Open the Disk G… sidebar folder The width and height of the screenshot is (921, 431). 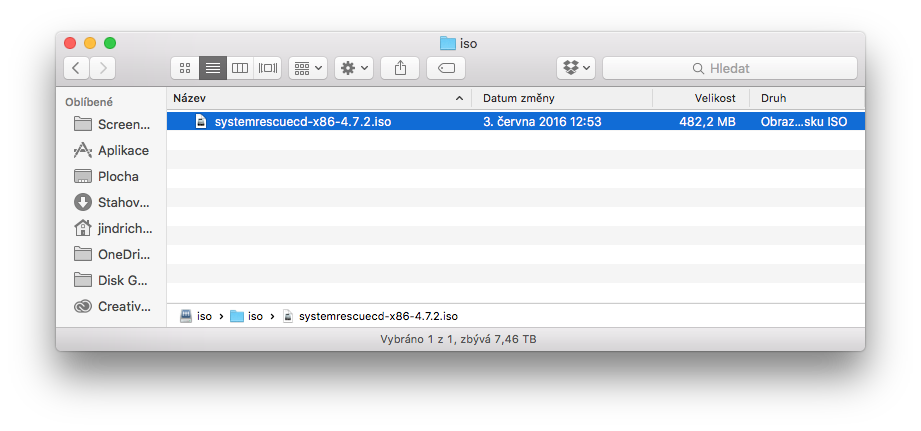click(x=112, y=280)
